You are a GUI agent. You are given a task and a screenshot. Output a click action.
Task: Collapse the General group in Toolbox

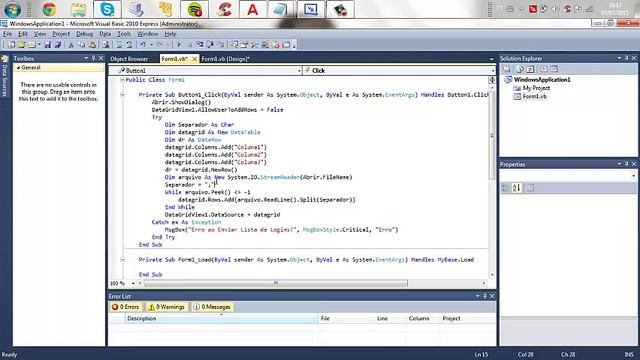tap(18, 68)
